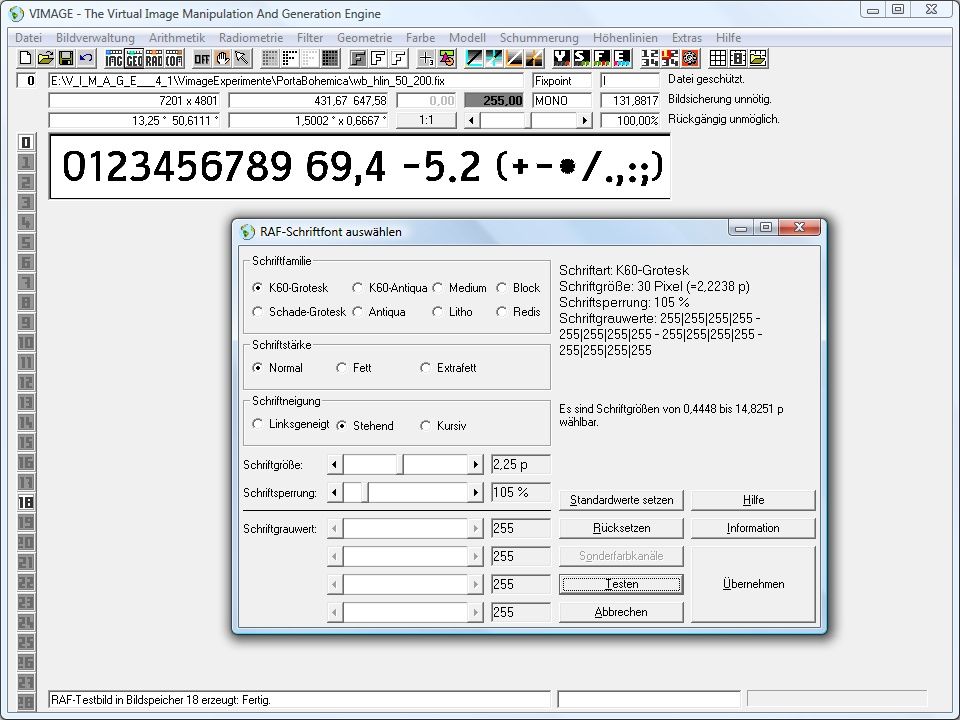Click the Schriftsperrung slider thumb
Image resolution: width=960 pixels, height=720 pixels.
pos(364,493)
